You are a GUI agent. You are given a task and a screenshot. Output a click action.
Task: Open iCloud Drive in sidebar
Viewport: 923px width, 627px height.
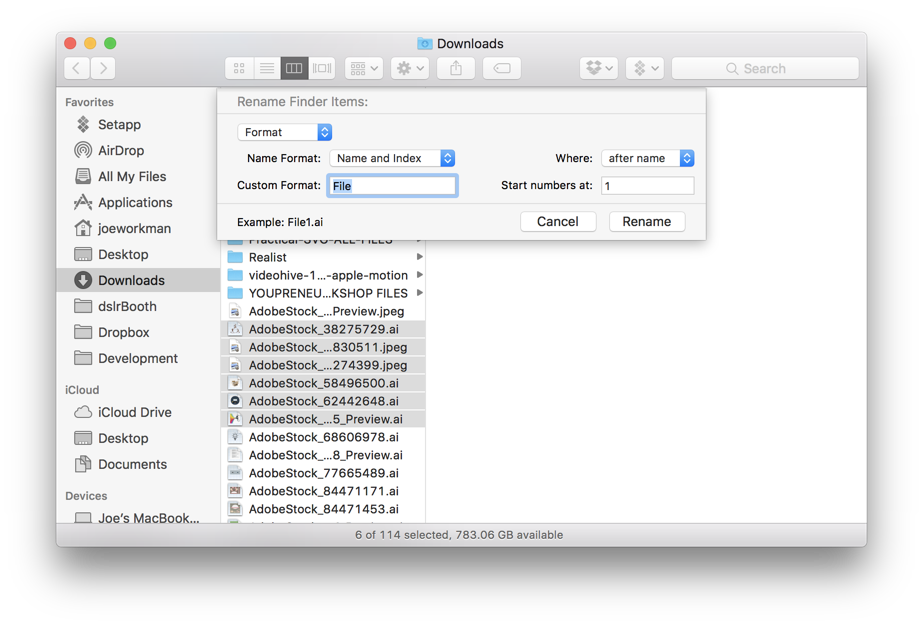(138, 412)
